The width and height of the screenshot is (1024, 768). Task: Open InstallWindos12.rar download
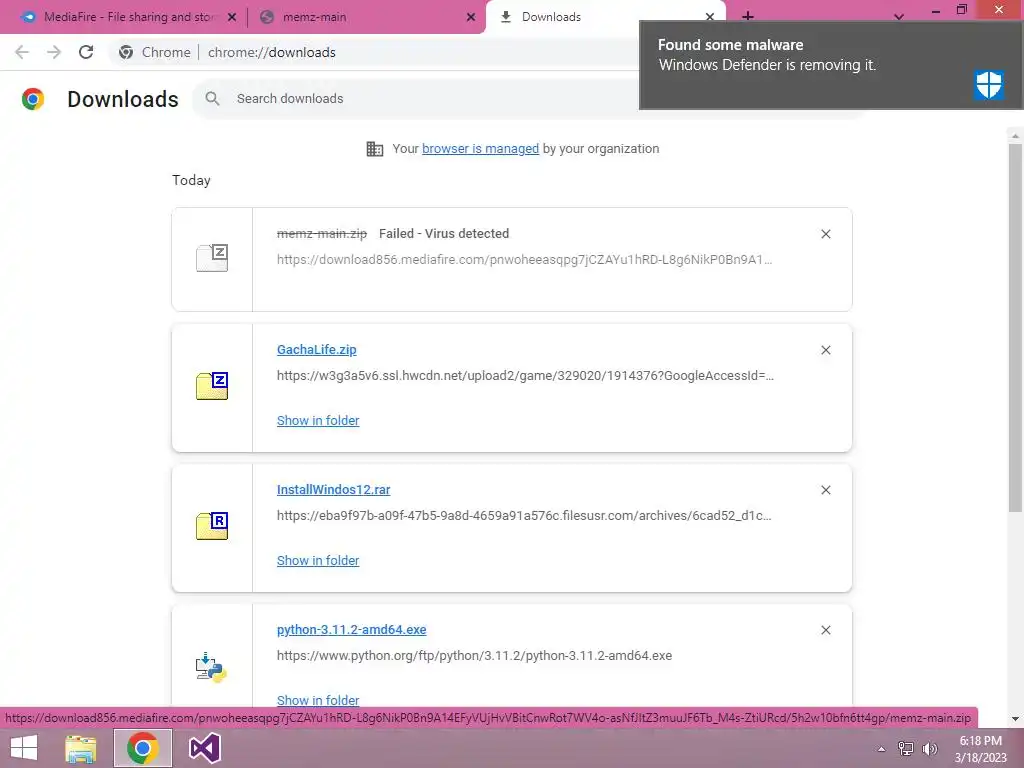[334, 490]
